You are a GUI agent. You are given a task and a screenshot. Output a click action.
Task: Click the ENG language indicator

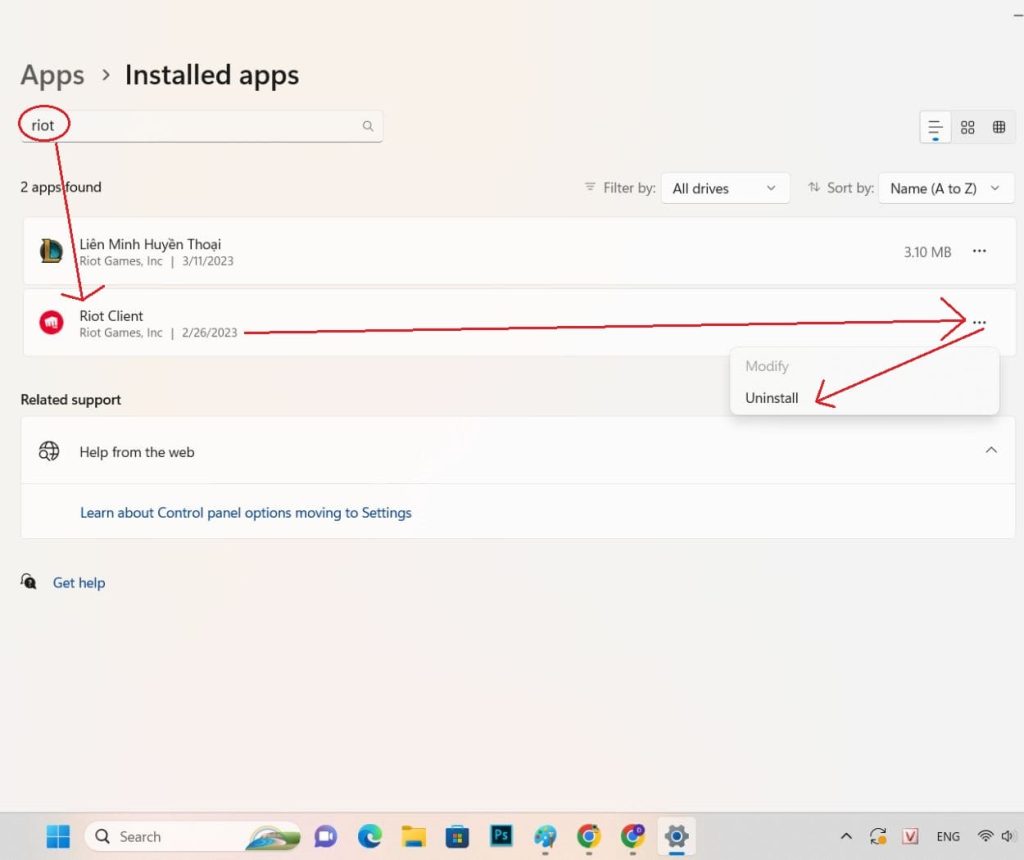948,836
